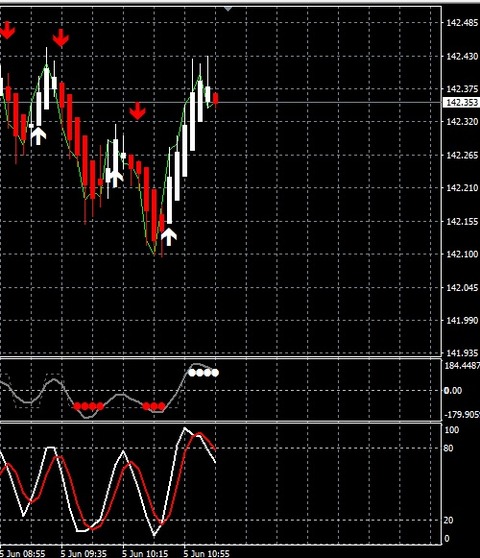Select the current price label 142.353

(x=461, y=102)
